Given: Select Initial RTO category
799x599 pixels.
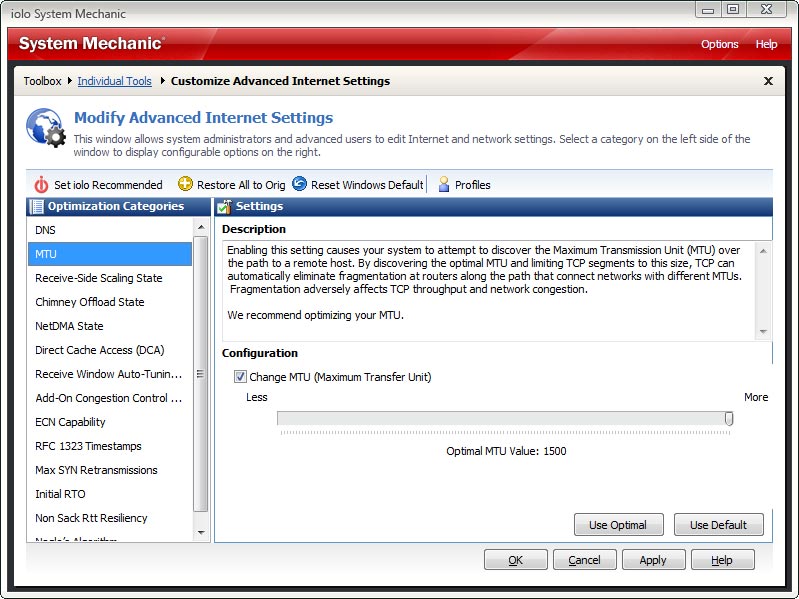Looking at the screenshot, I should pos(110,494).
